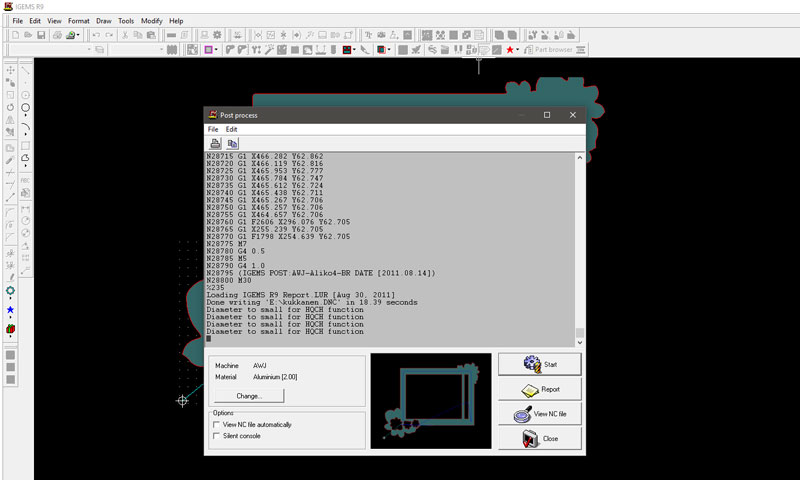Click the scroll up arrow of console output
Image resolution: width=800 pixels, height=480 pixels.
(x=580, y=158)
